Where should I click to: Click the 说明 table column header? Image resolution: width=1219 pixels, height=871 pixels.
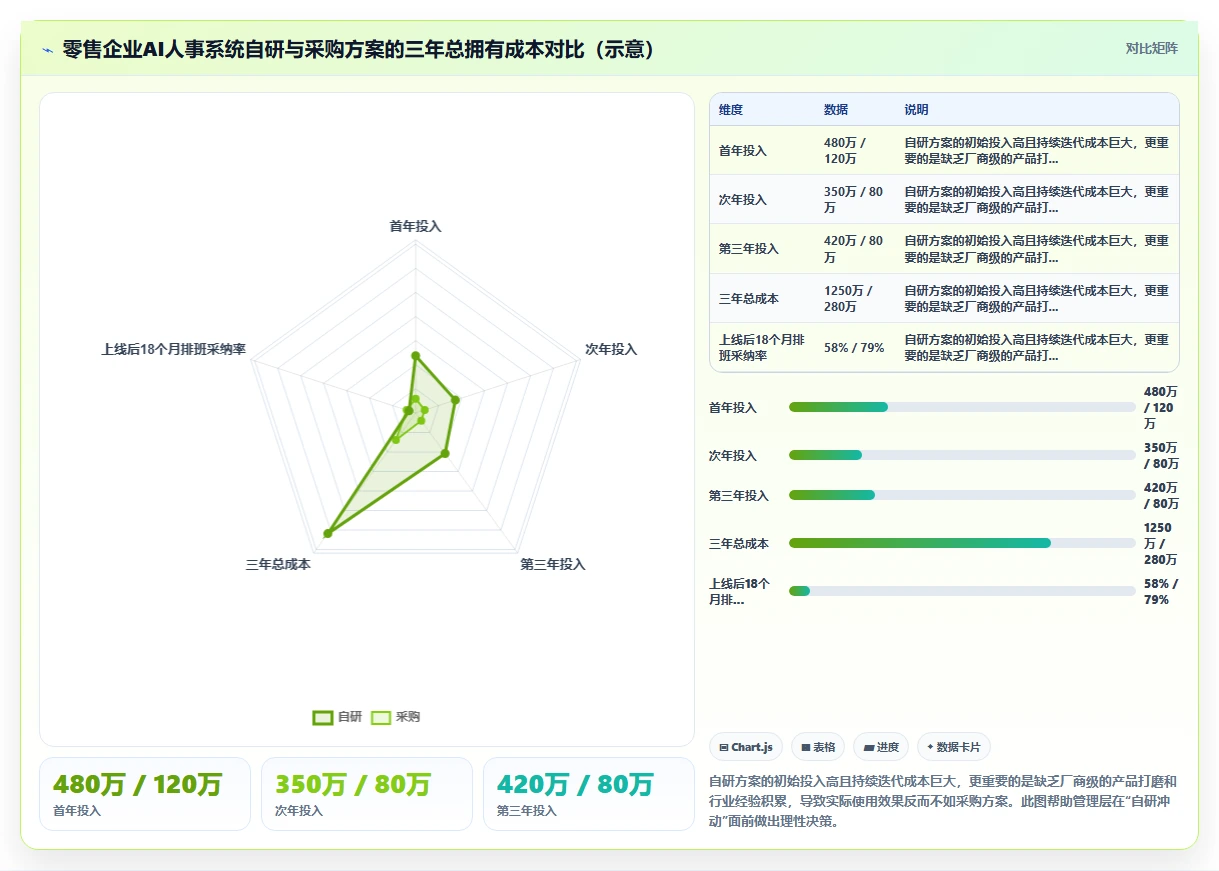click(917, 110)
